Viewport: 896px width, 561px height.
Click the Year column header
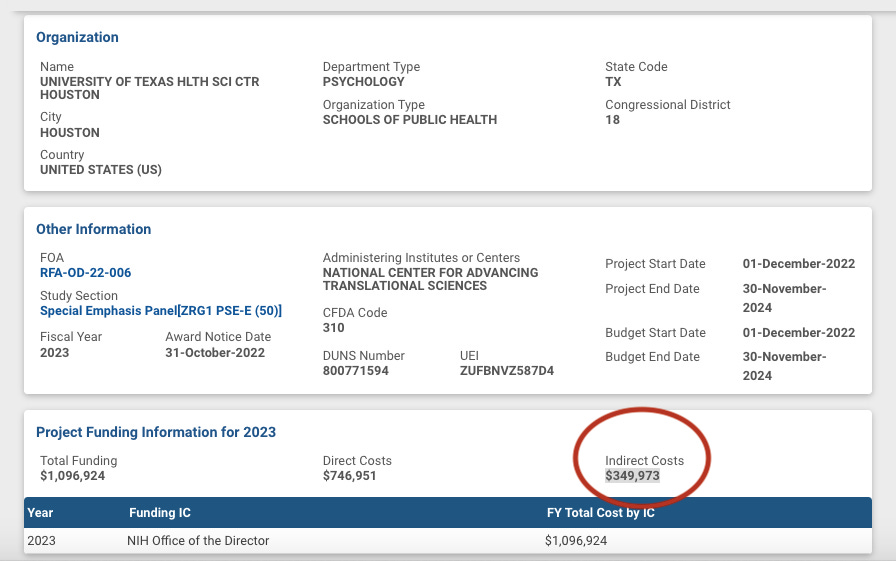pyautogui.click(x=40, y=512)
